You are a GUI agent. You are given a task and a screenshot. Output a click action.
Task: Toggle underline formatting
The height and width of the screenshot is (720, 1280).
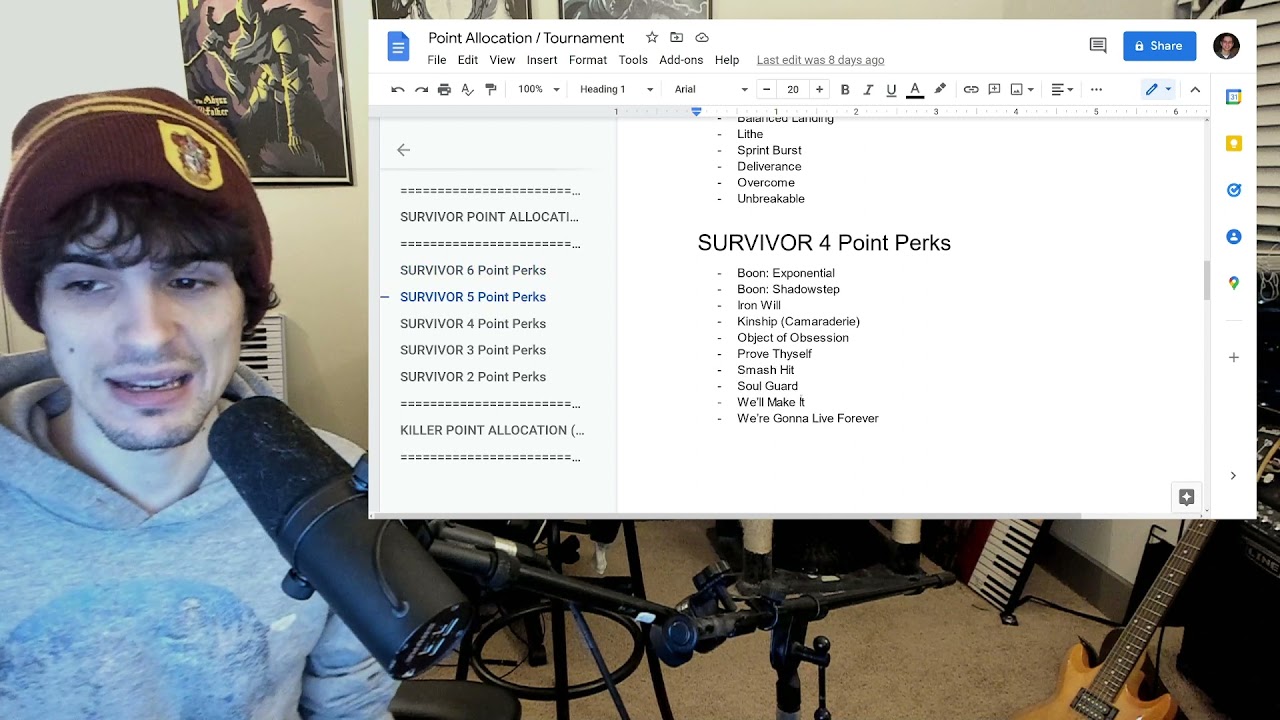890,89
